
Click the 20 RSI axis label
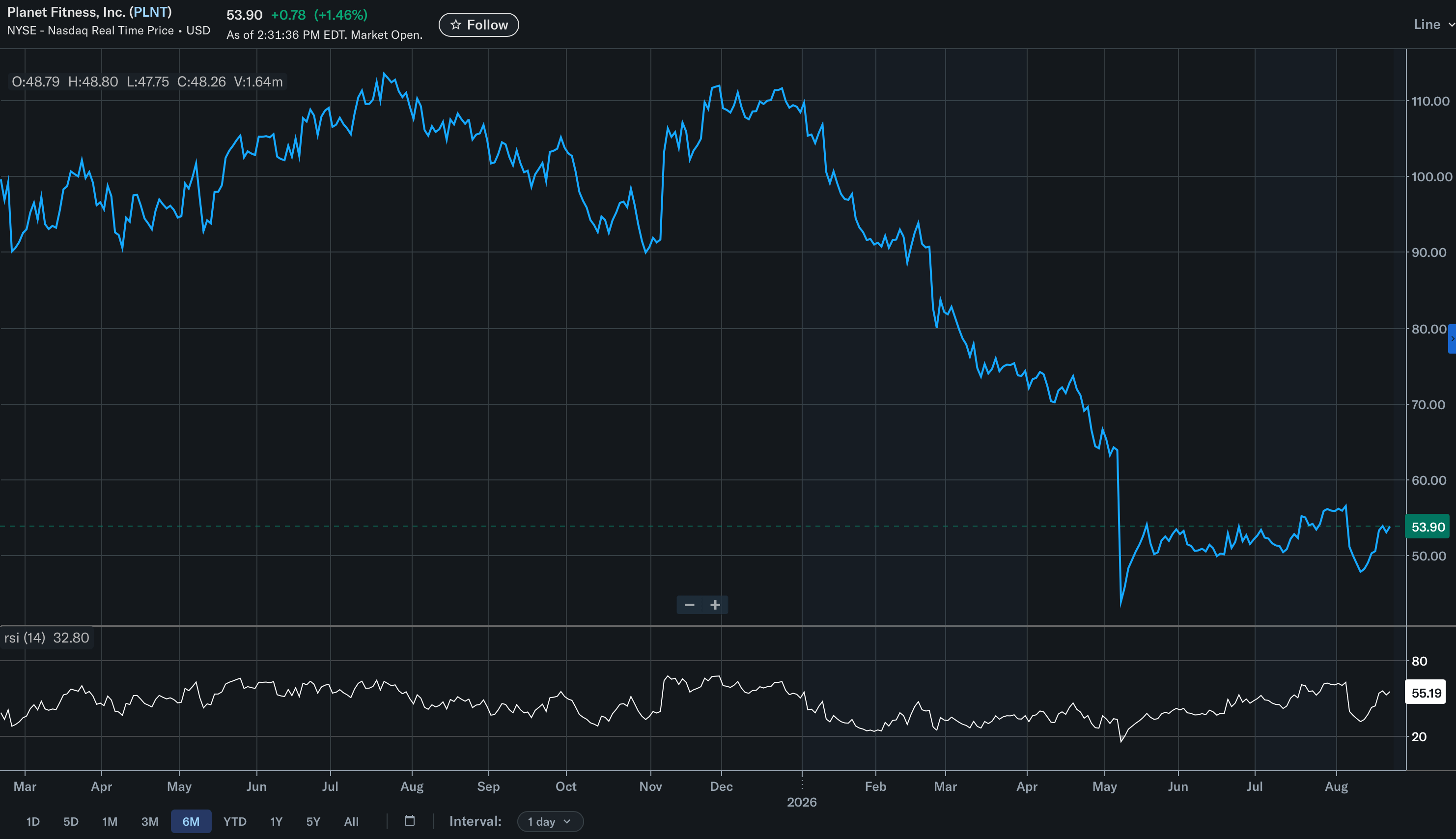point(1419,736)
